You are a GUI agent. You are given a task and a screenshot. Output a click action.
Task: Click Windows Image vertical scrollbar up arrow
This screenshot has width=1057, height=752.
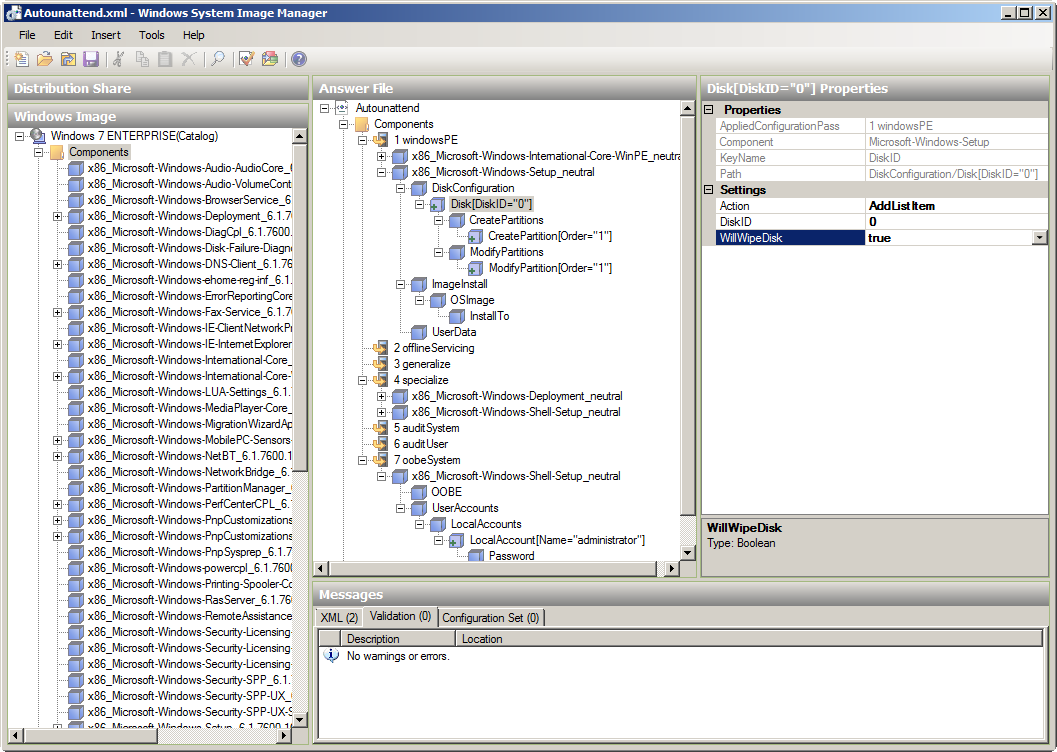coord(300,136)
